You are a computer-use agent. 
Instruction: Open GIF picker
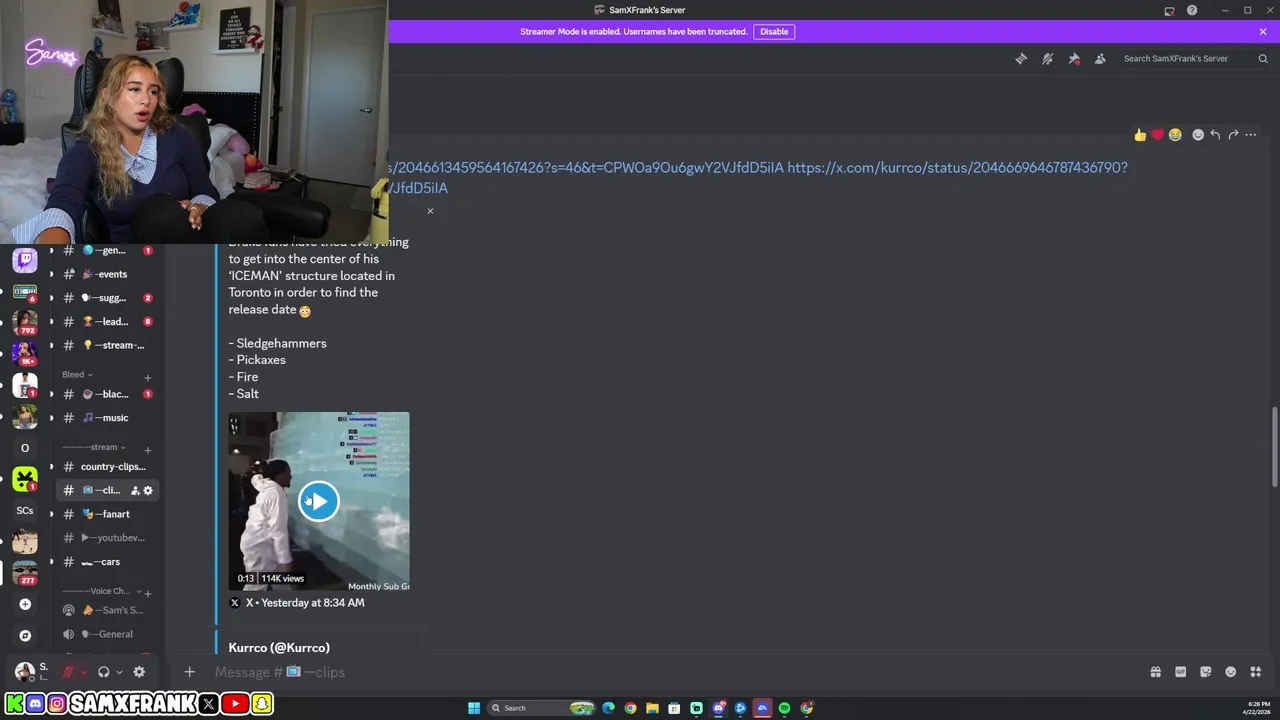(1180, 672)
